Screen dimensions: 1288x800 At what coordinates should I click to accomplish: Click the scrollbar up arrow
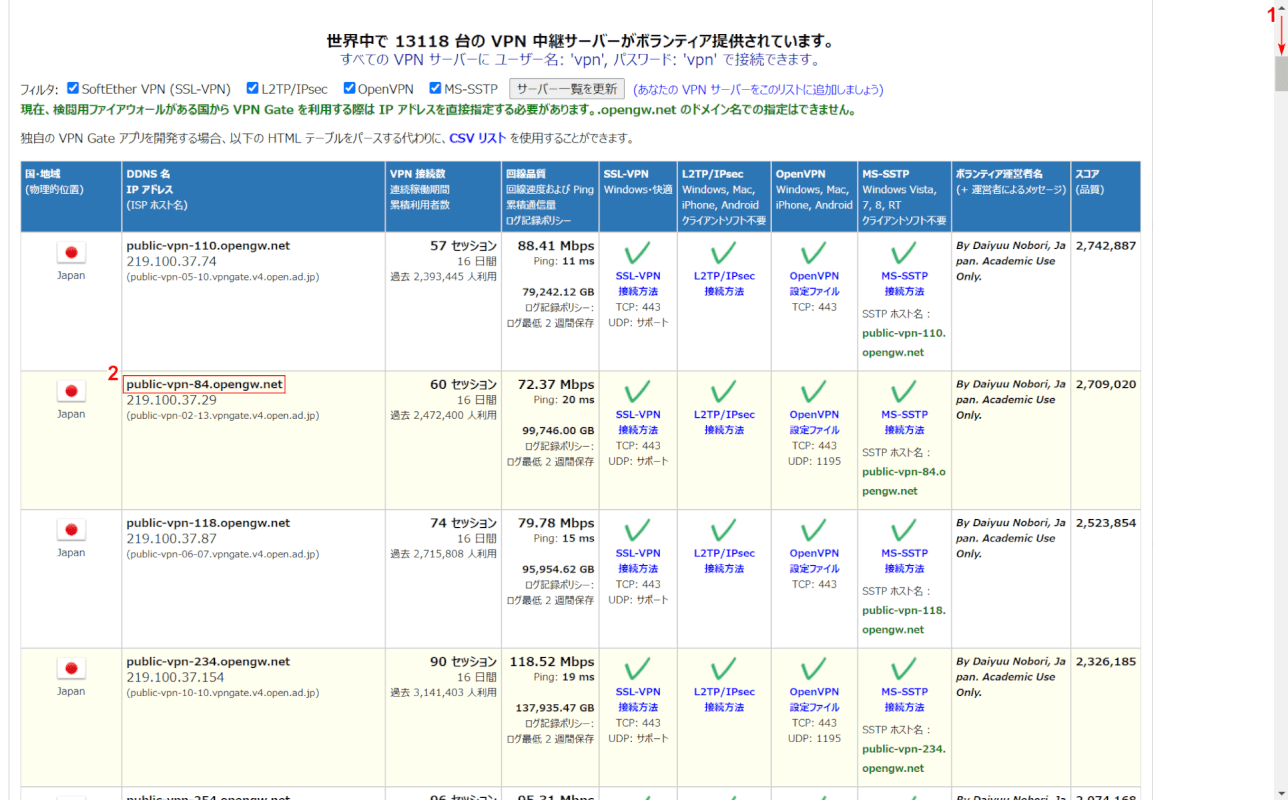[x=1280, y=8]
